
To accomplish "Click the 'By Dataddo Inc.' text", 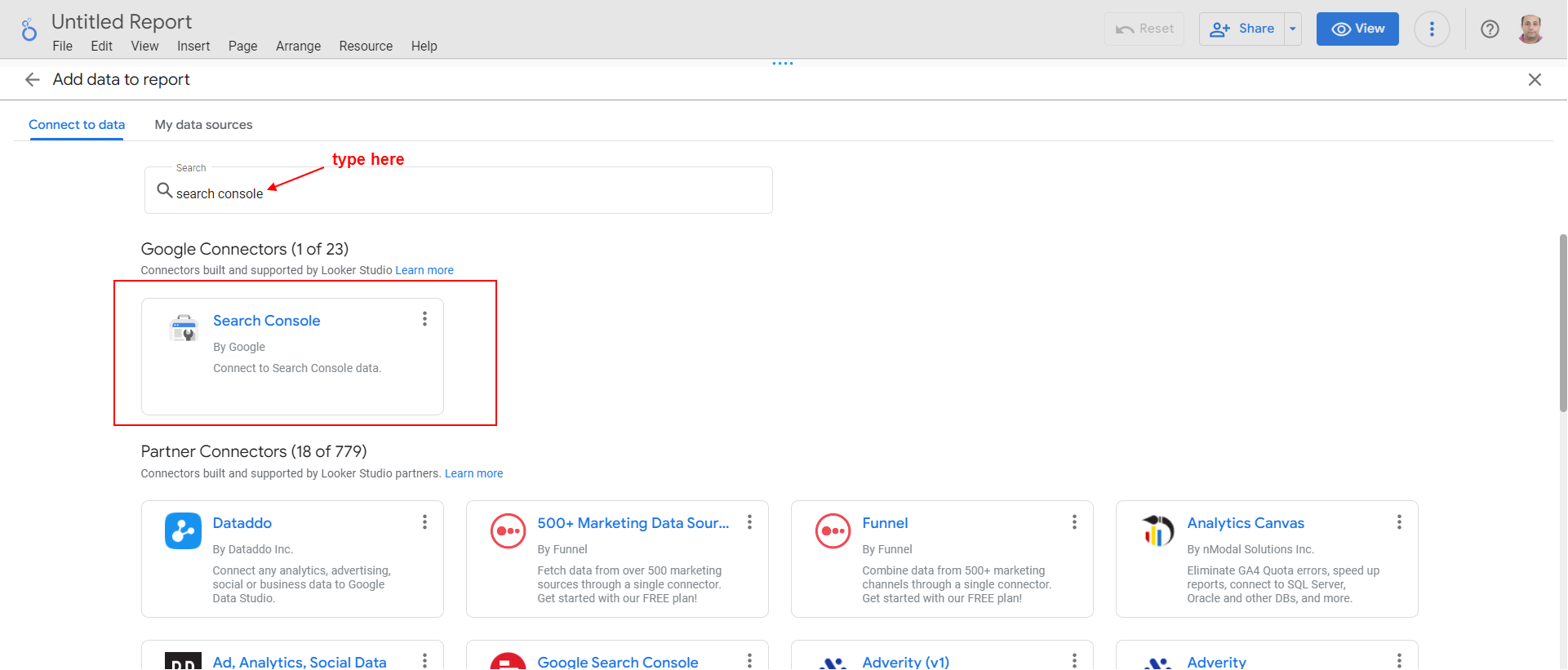I will pos(253,549).
